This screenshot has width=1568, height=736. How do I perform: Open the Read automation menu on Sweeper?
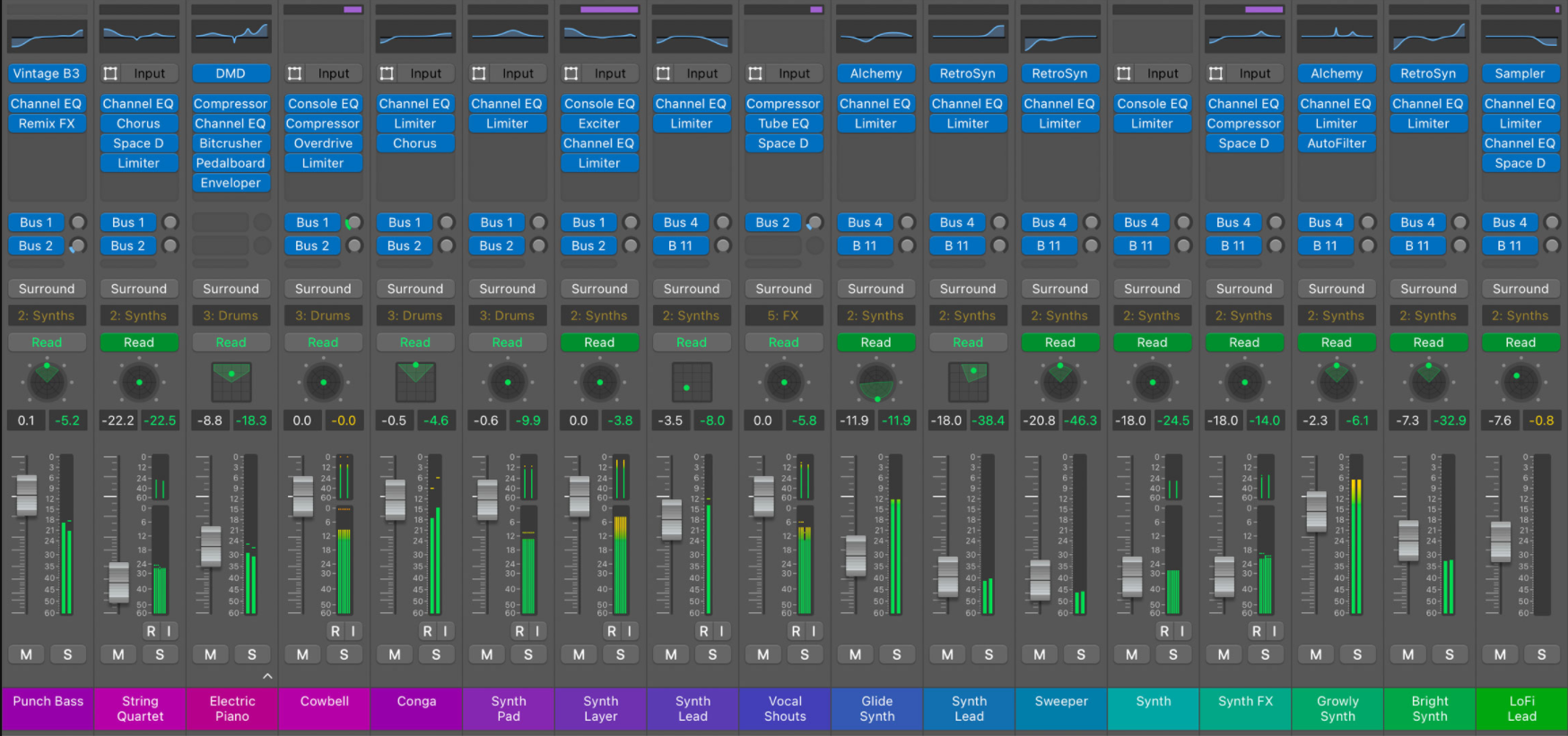coord(1059,342)
